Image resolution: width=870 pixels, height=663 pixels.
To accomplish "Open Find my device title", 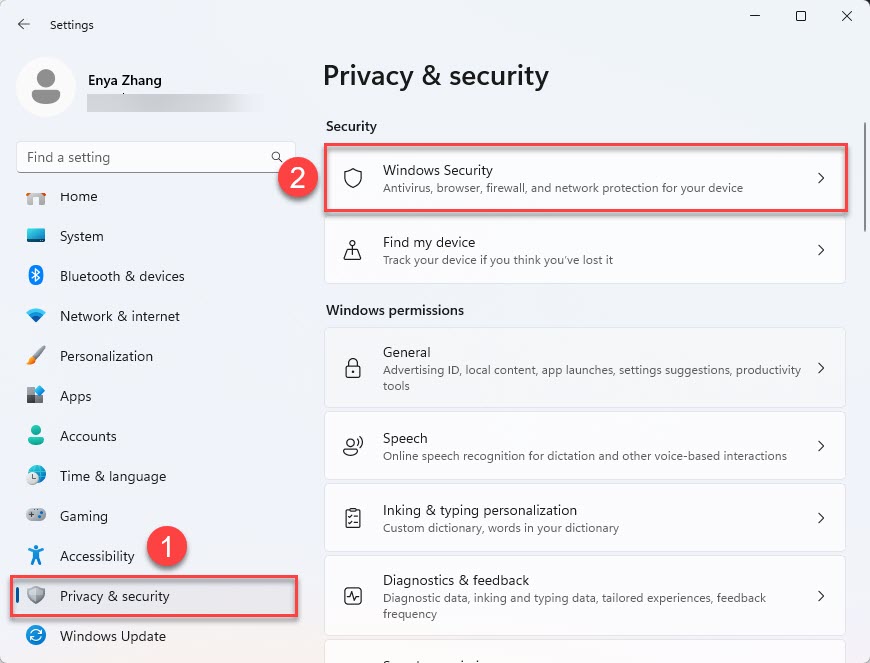I will (429, 242).
